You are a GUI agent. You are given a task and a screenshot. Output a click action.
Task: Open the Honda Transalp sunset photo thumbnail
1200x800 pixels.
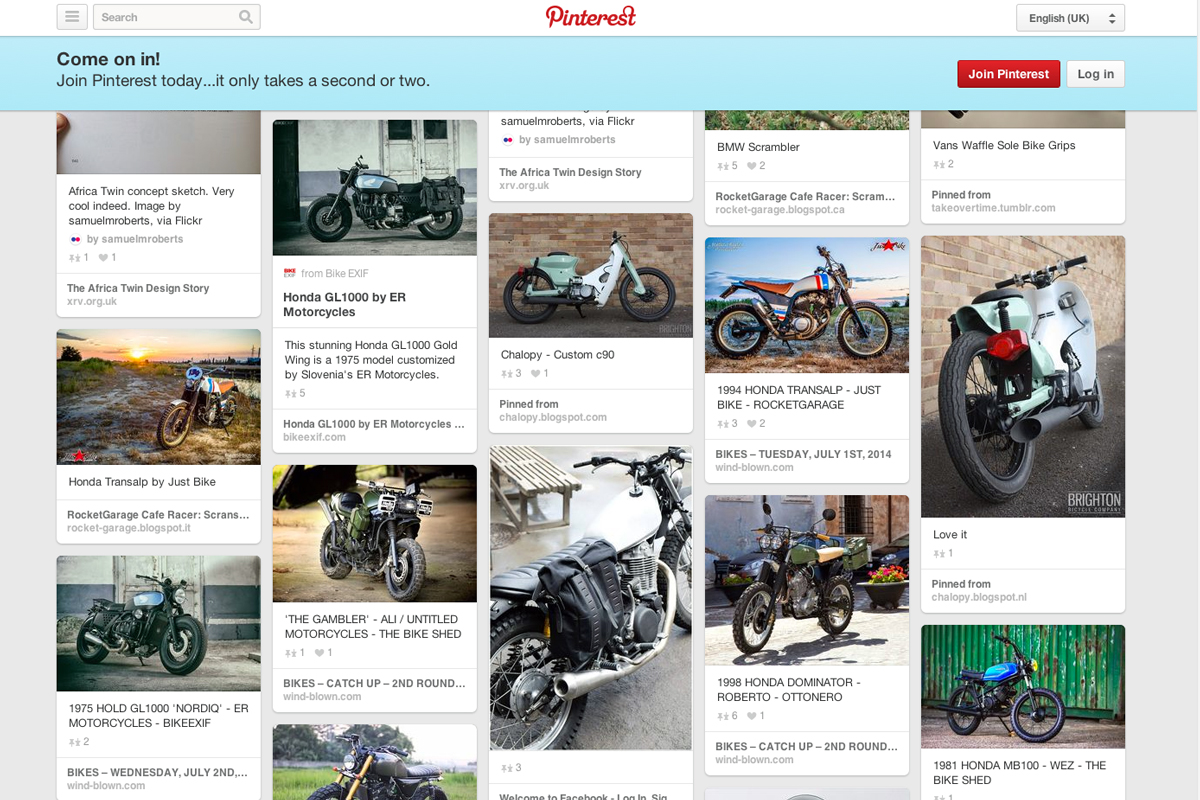pyautogui.click(x=159, y=397)
